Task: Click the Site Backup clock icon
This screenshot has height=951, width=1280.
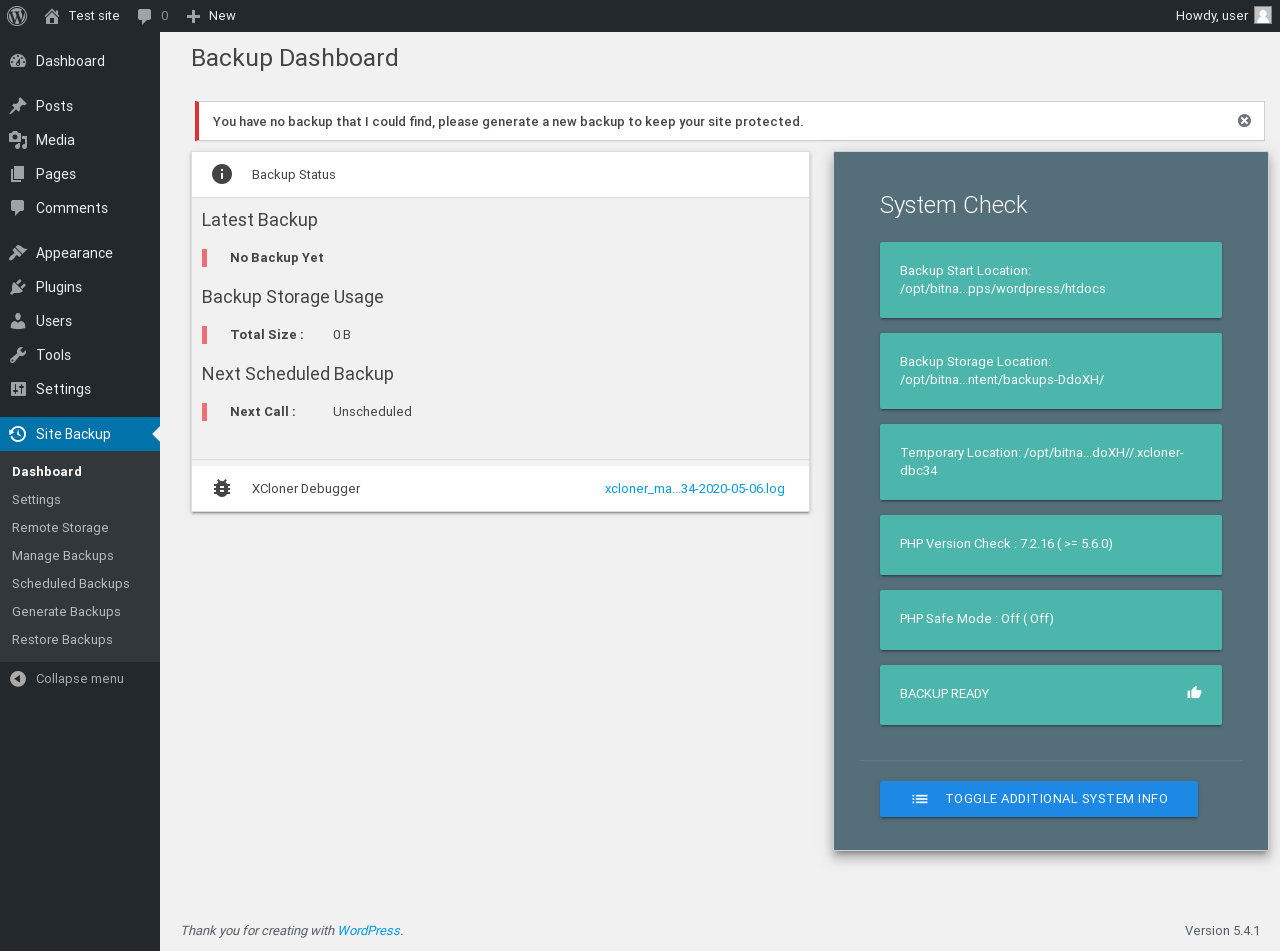Action: click(x=18, y=434)
